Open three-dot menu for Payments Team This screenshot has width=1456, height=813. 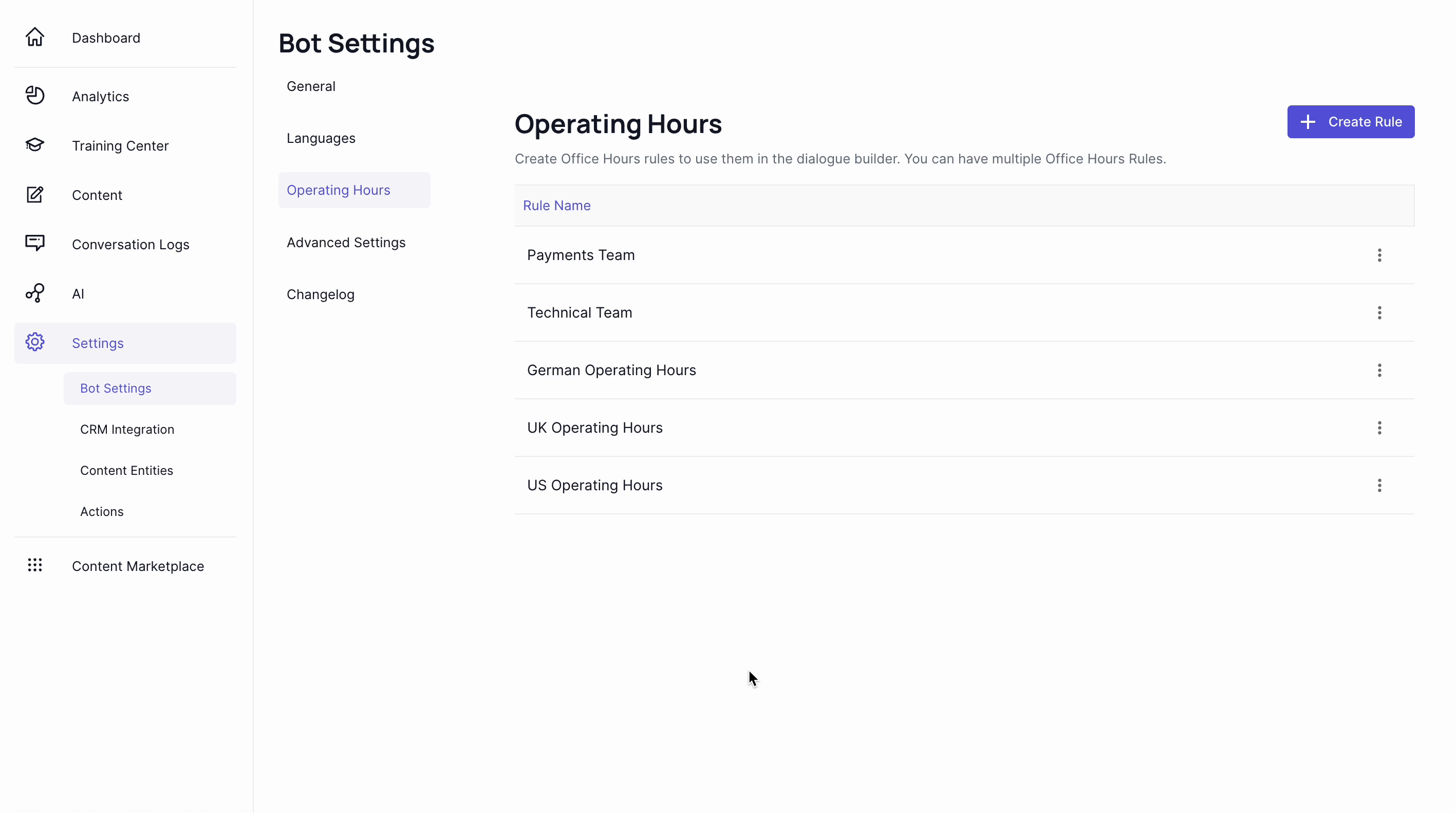click(x=1380, y=255)
